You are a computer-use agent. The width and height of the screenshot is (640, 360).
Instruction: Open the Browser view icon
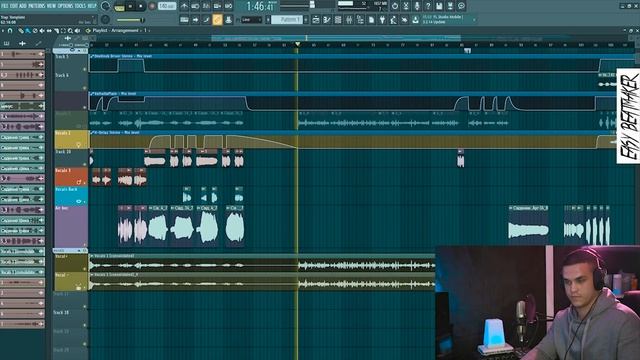[x=360, y=20]
